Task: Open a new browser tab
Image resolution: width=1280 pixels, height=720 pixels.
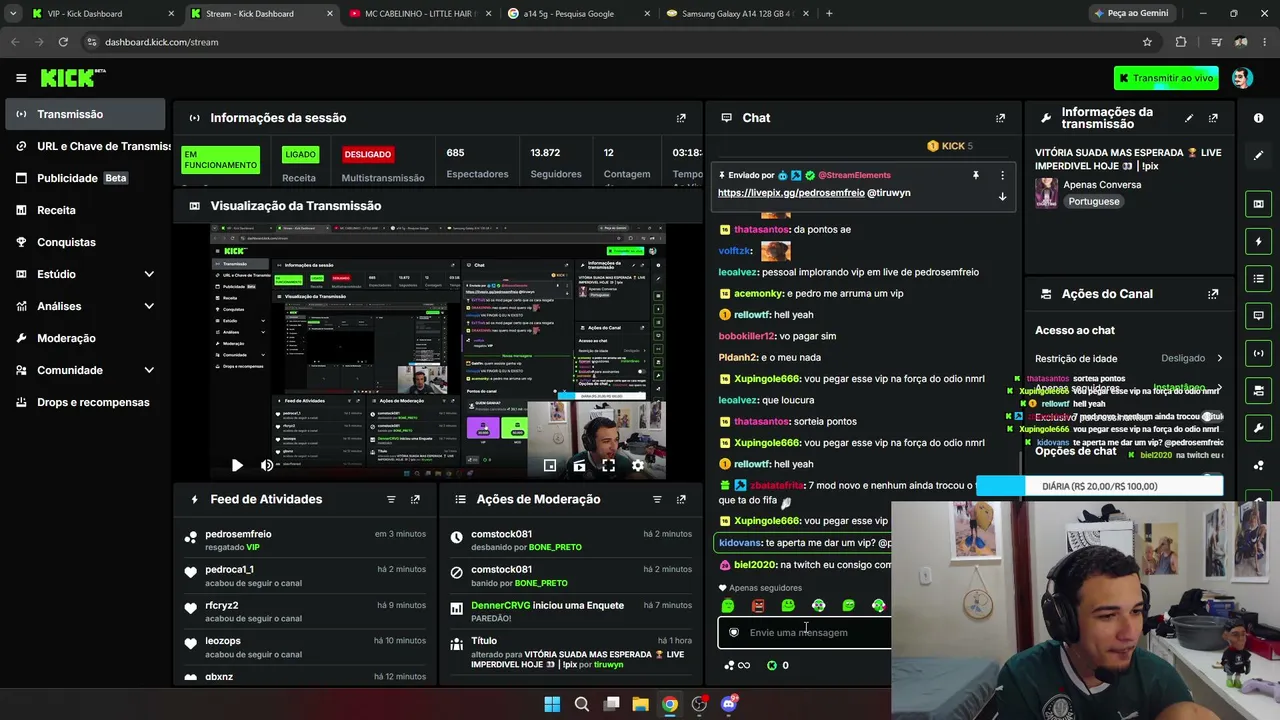Action: (x=829, y=14)
